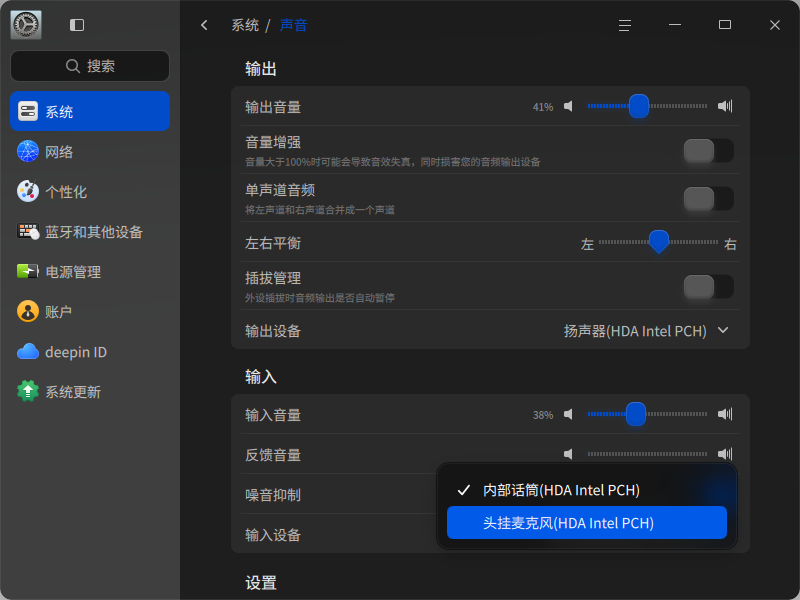
Task: Go to 蓝牙和其他设备 settings
Action: 90,232
